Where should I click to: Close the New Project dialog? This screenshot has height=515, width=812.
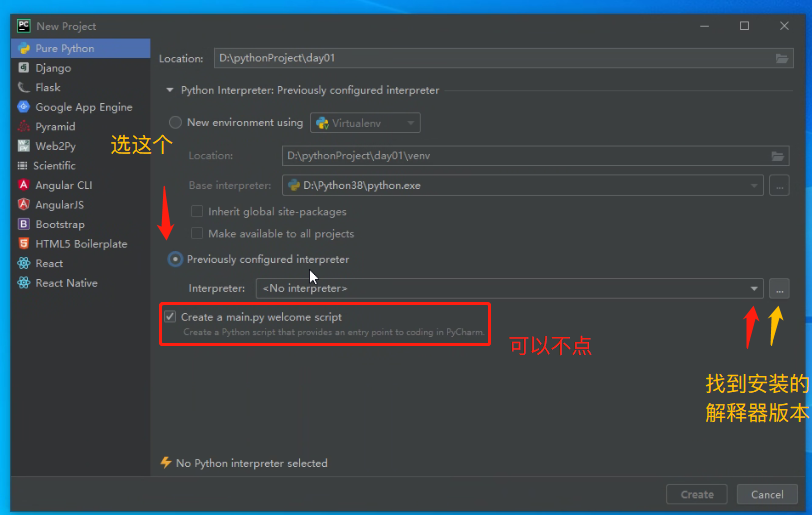pos(784,26)
